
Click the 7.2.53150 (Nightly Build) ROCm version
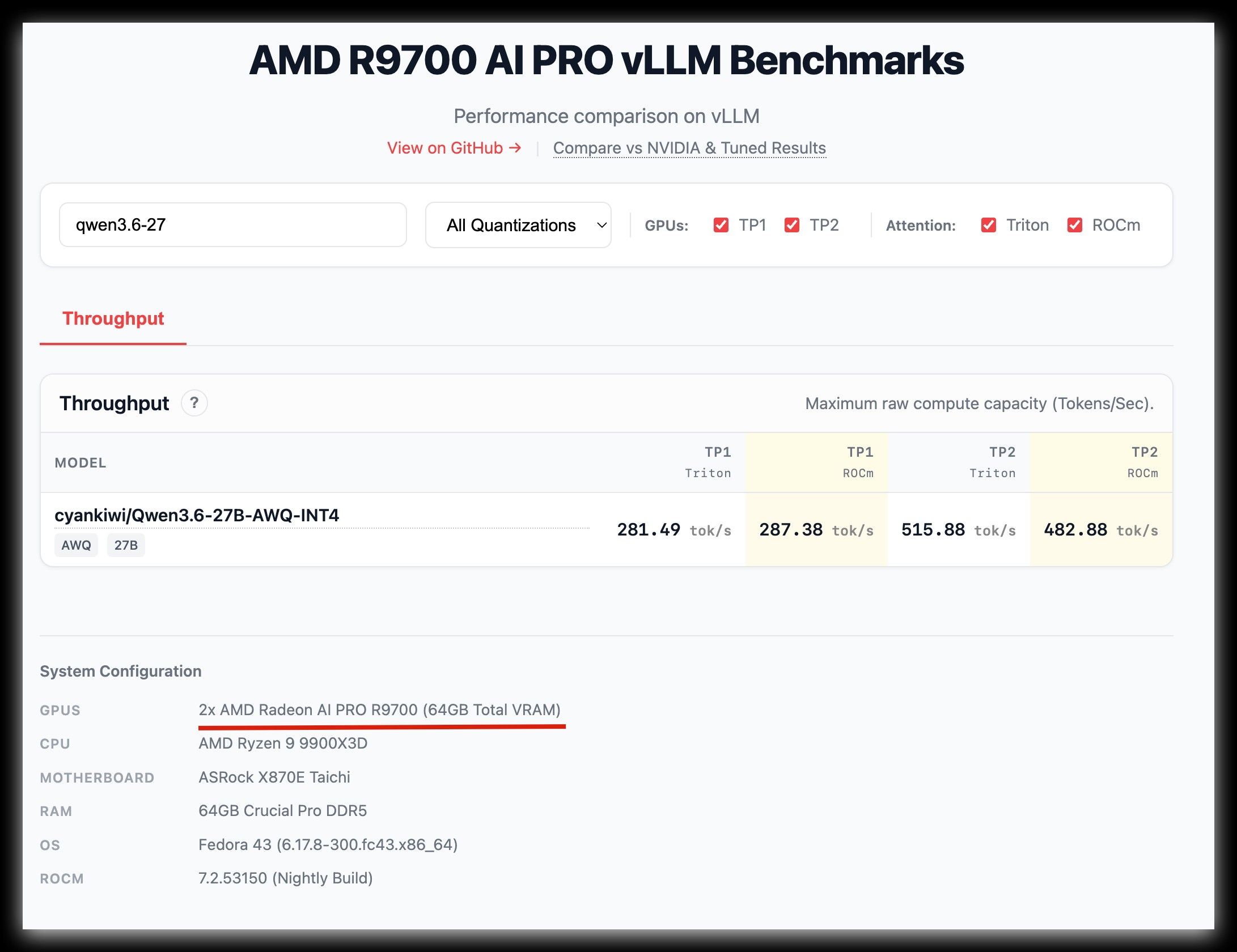coord(286,878)
